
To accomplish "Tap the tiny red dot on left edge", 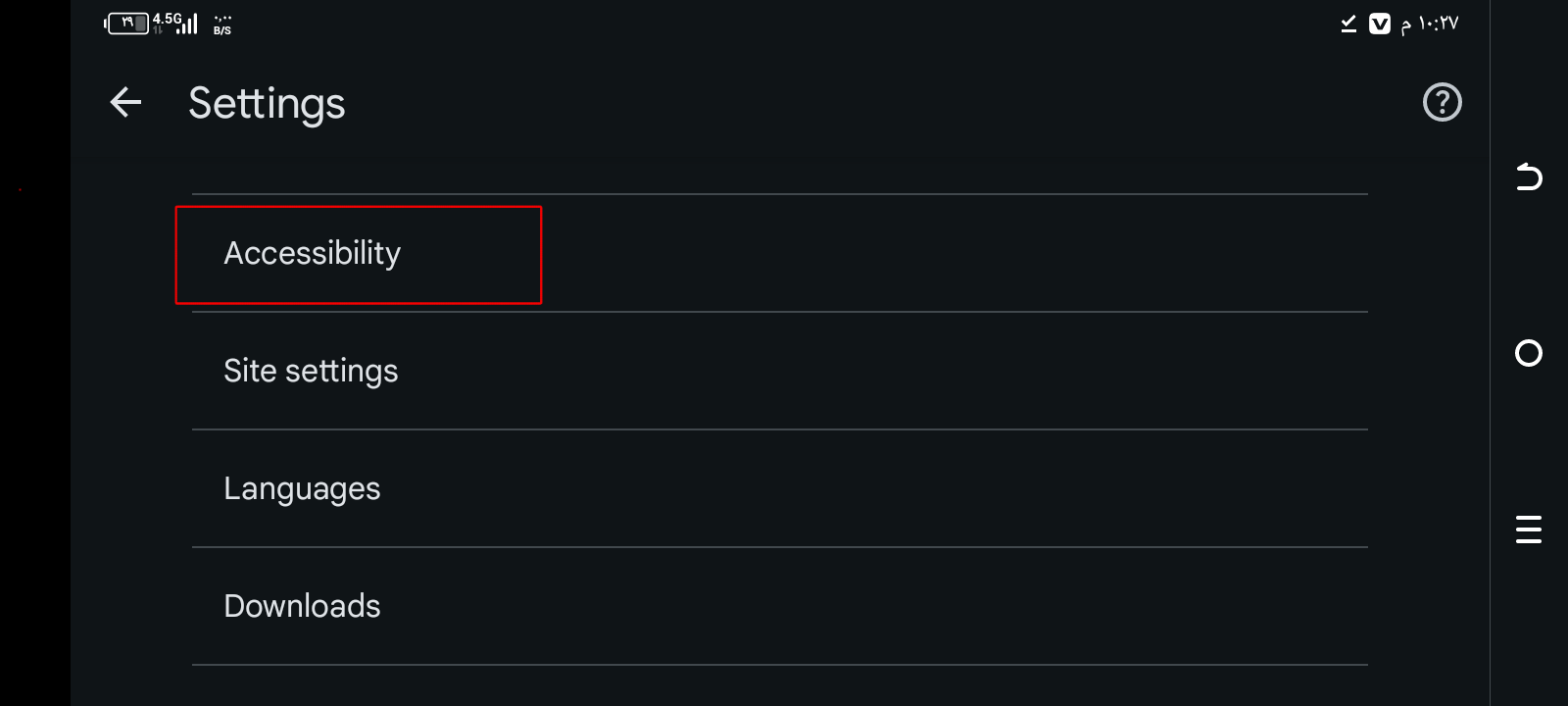I will pos(20,189).
